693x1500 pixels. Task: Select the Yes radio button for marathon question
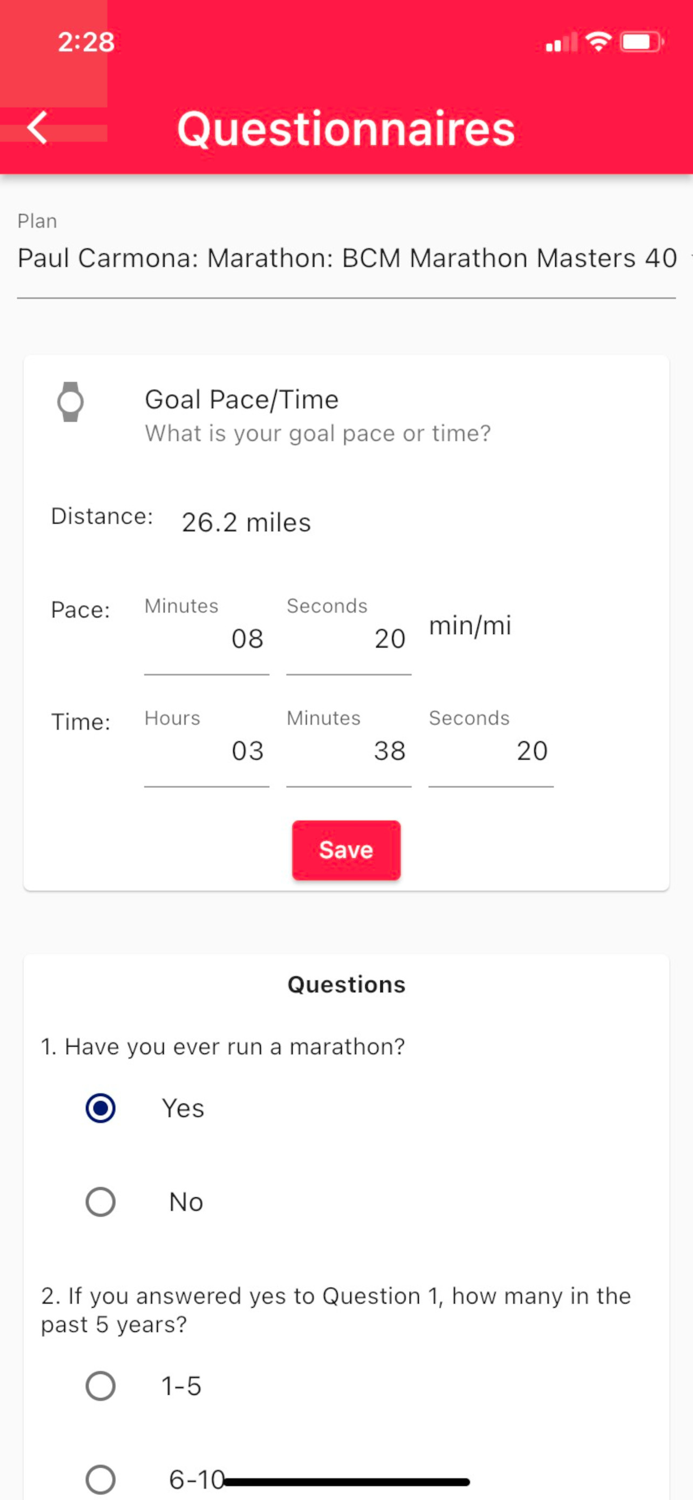click(x=99, y=1108)
